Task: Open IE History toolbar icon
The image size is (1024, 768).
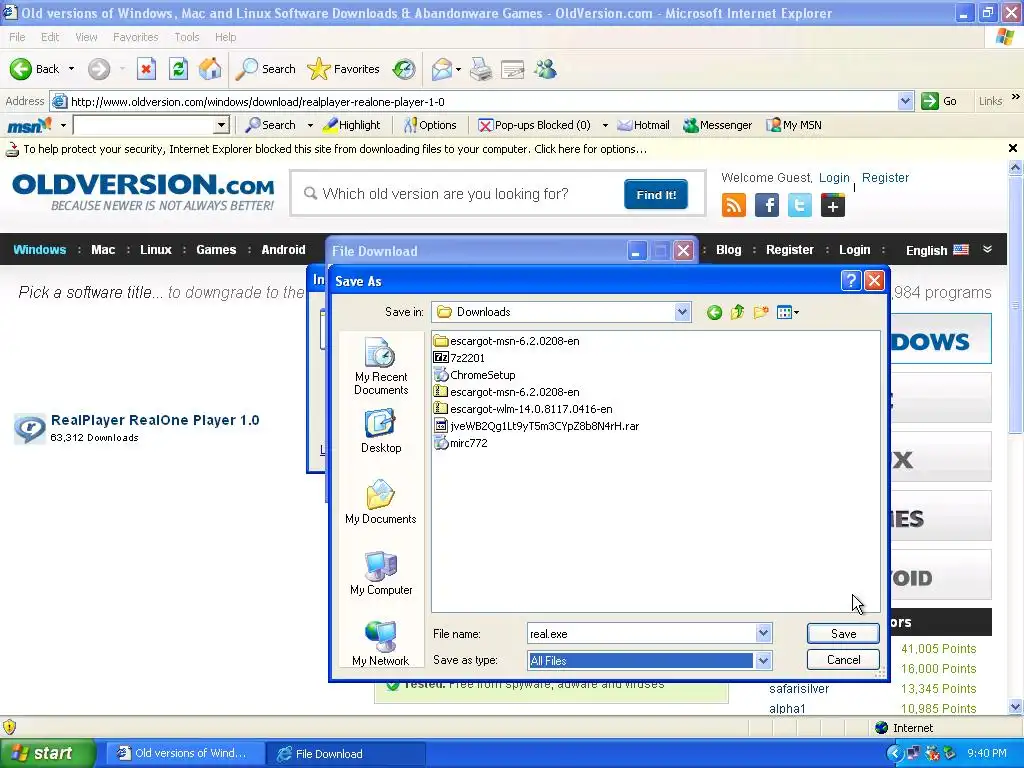Action: (404, 69)
